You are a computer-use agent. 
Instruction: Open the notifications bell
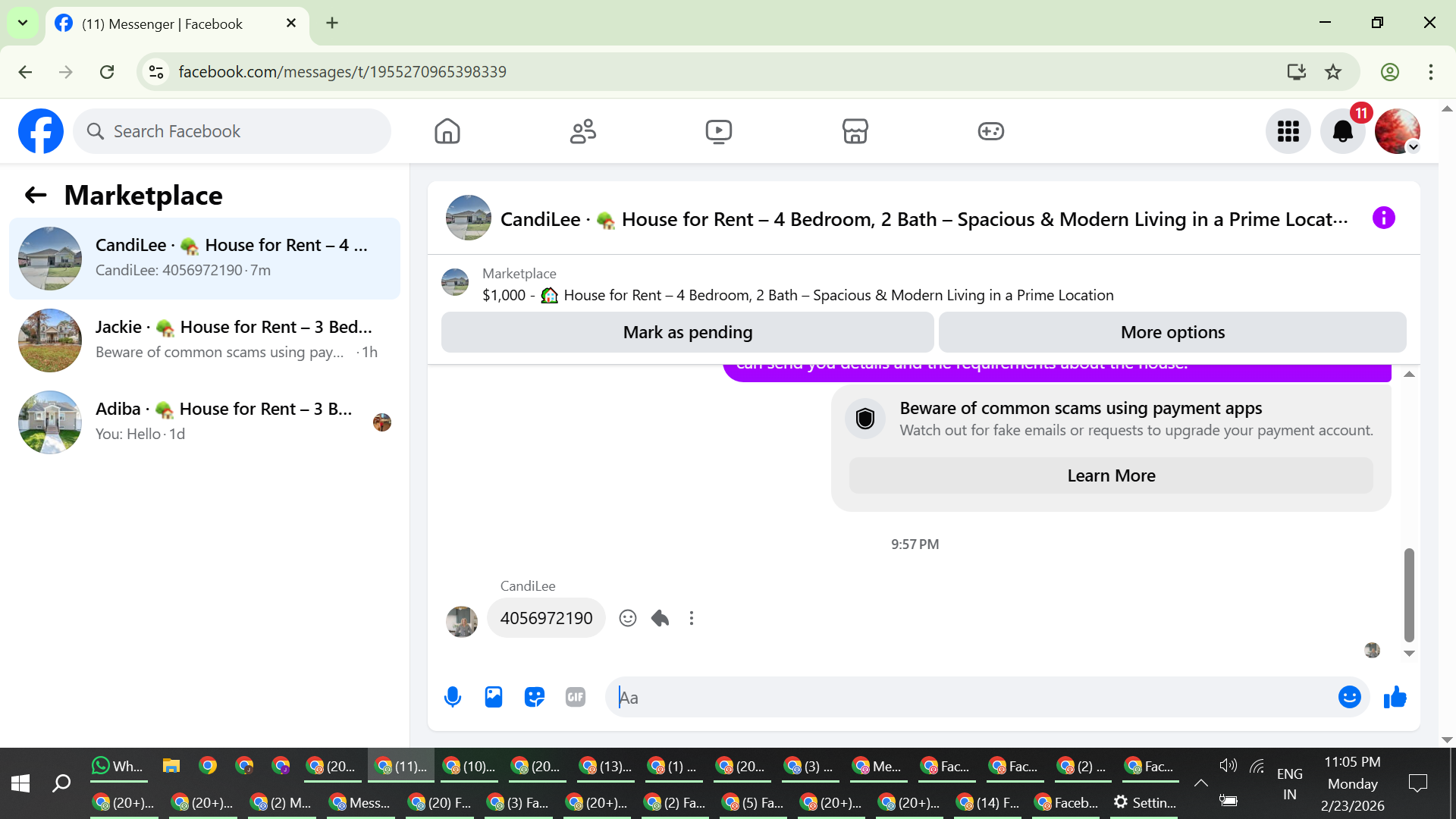1343,131
